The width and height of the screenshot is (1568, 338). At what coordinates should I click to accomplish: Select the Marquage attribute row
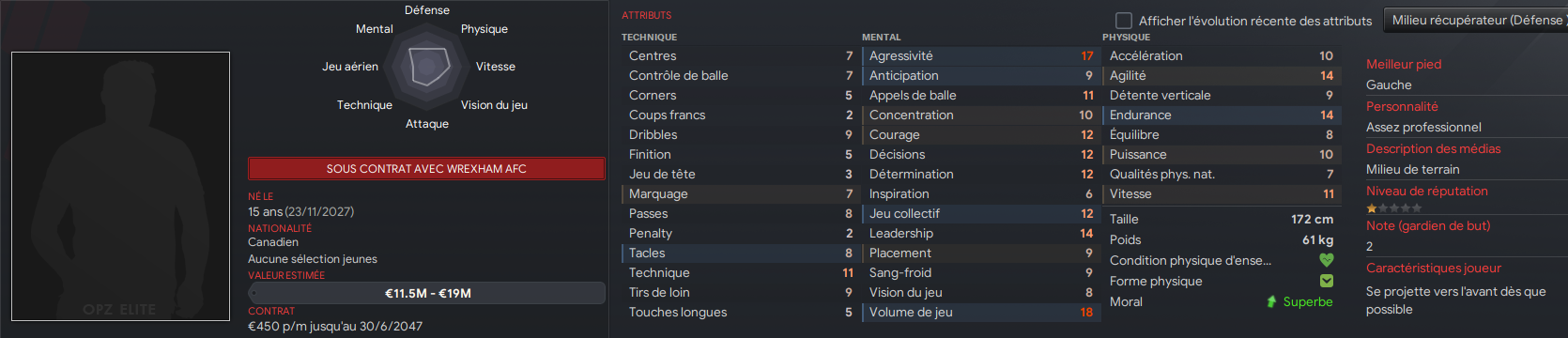coord(740,193)
